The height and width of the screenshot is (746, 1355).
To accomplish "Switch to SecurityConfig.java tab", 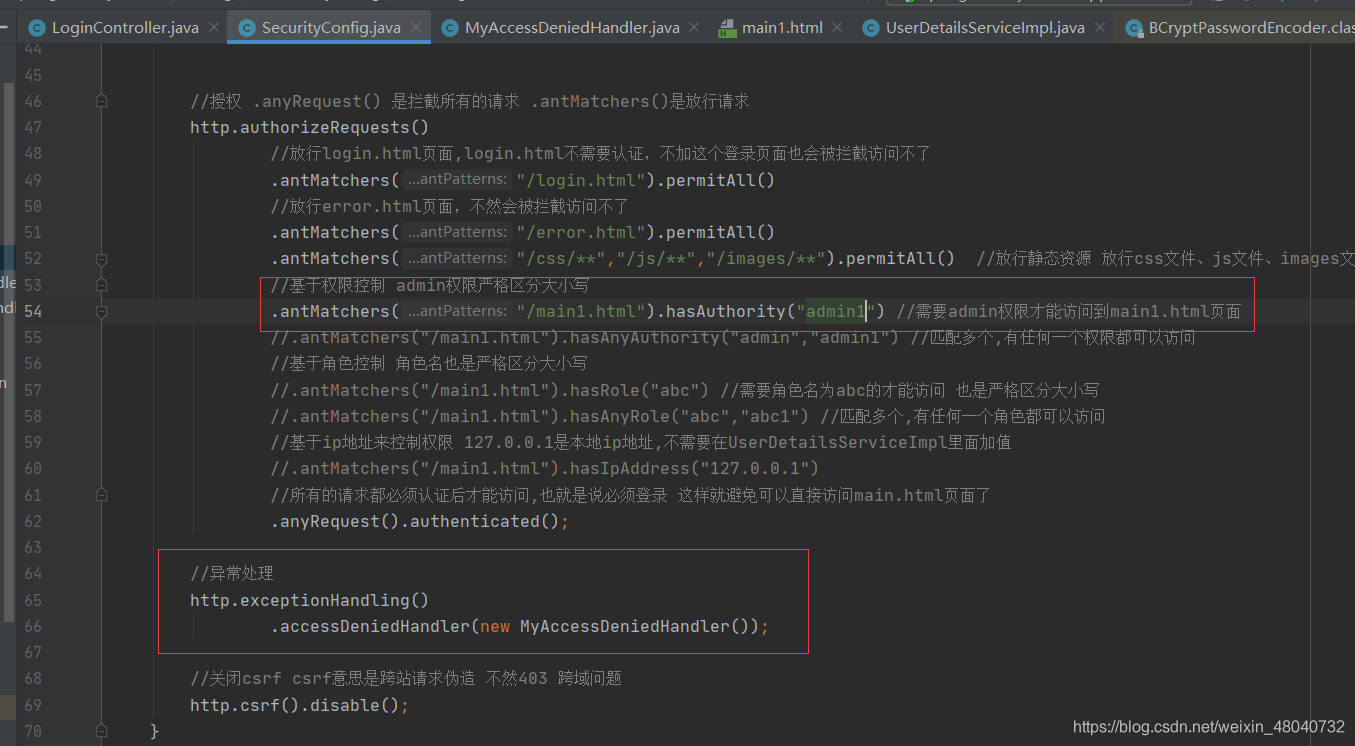I will pyautogui.click(x=331, y=28).
